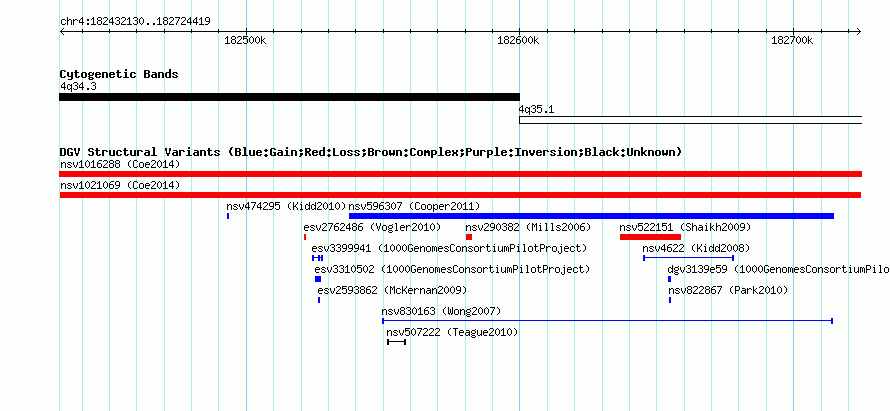Select the nsv830163 (Wong2007) blue variant line
890x411 pixels.
pos(607,321)
